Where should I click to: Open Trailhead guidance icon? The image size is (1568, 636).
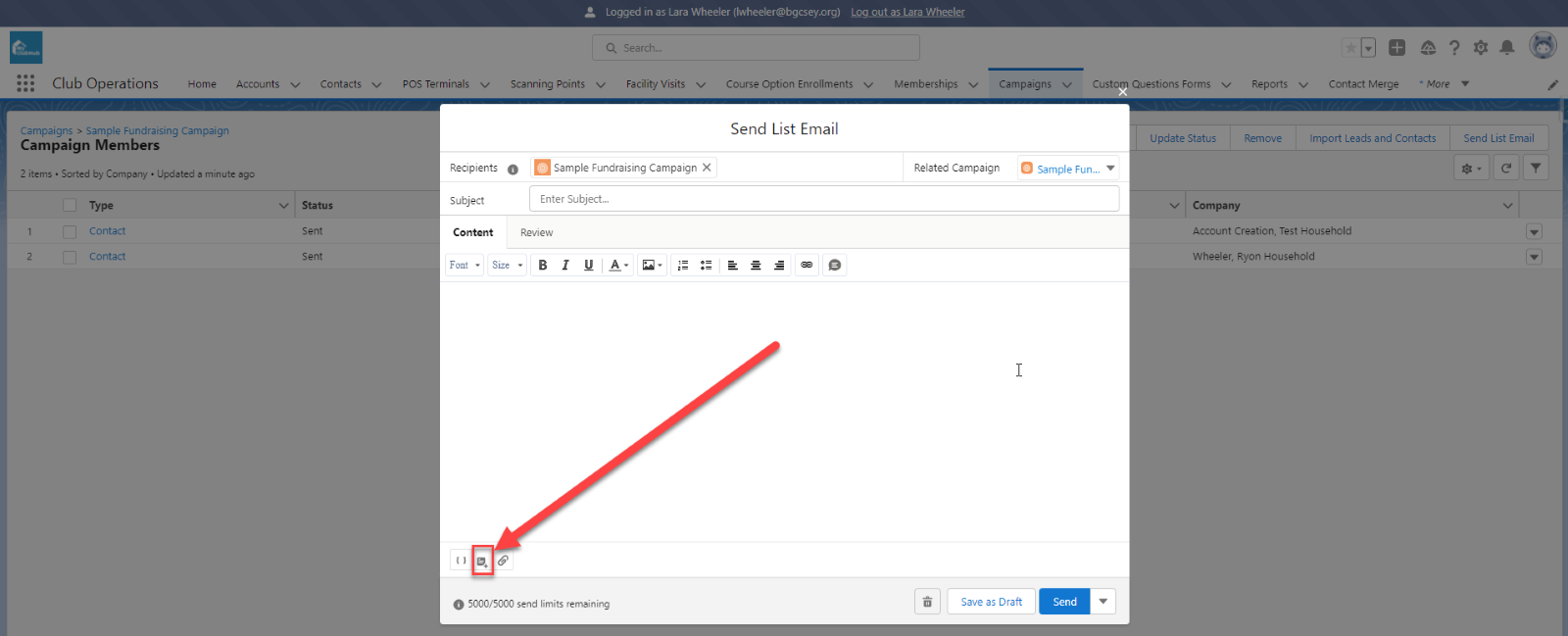click(1428, 47)
